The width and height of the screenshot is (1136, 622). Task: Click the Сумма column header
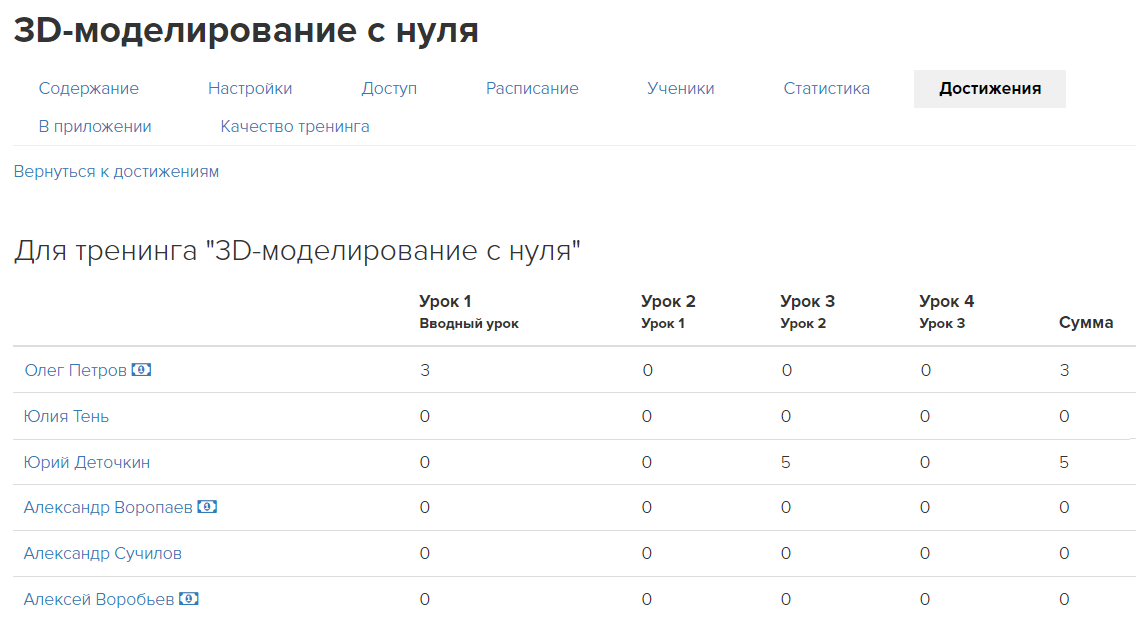[x=1086, y=322]
